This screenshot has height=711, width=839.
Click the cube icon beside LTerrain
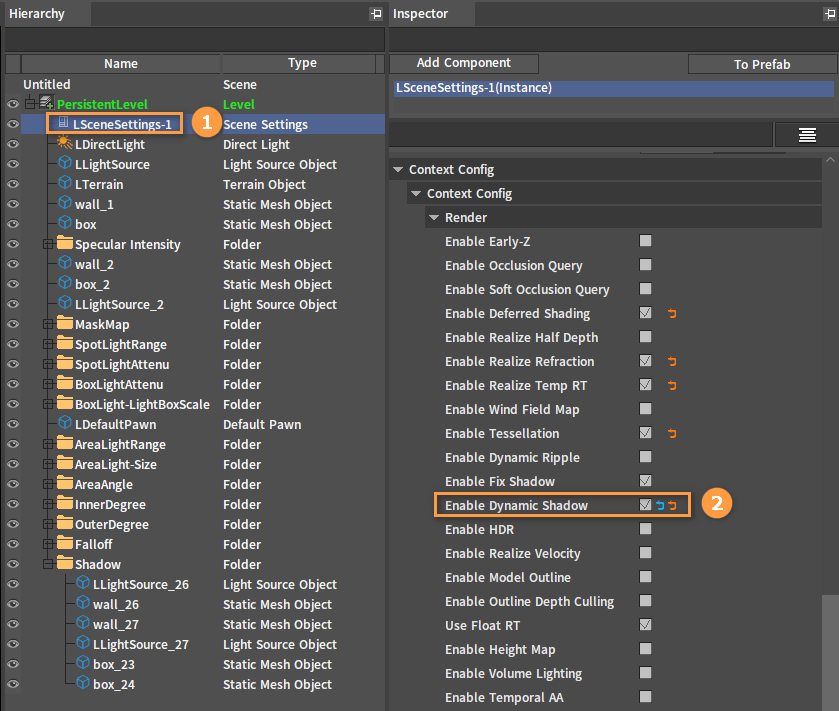(65, 182)
